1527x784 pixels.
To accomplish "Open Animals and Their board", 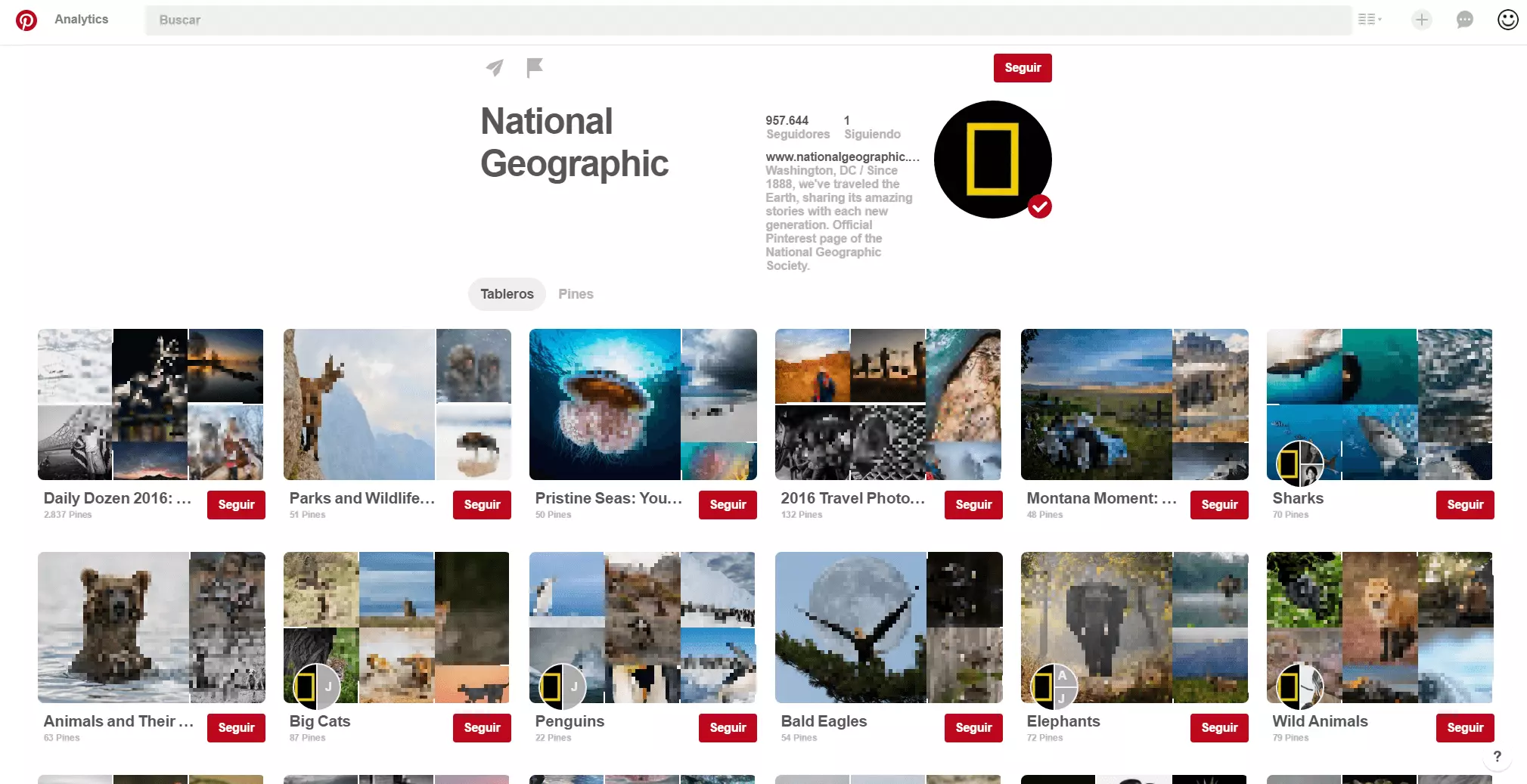I will pos(151,628).
